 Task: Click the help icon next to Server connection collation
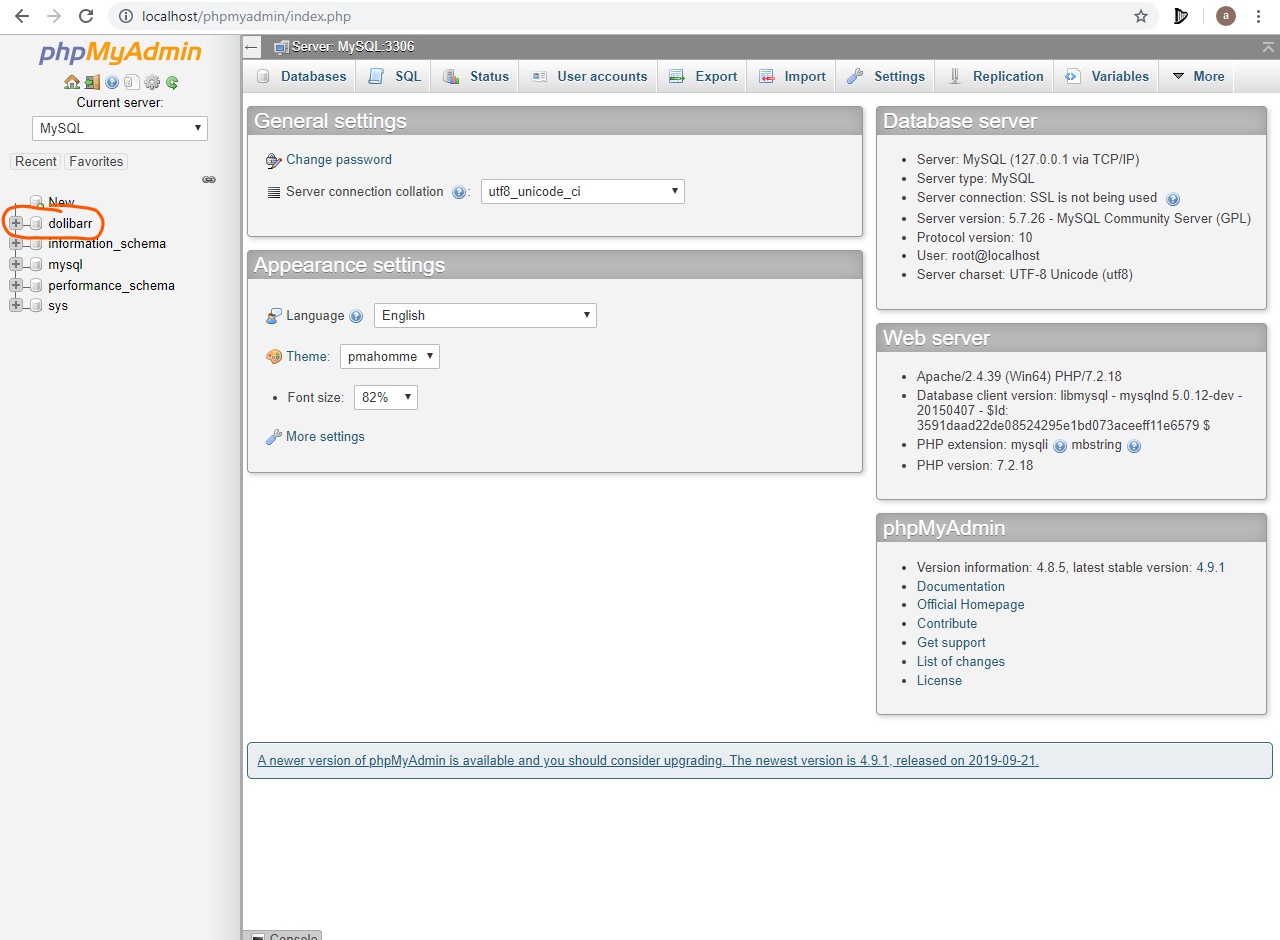point(460,192)
